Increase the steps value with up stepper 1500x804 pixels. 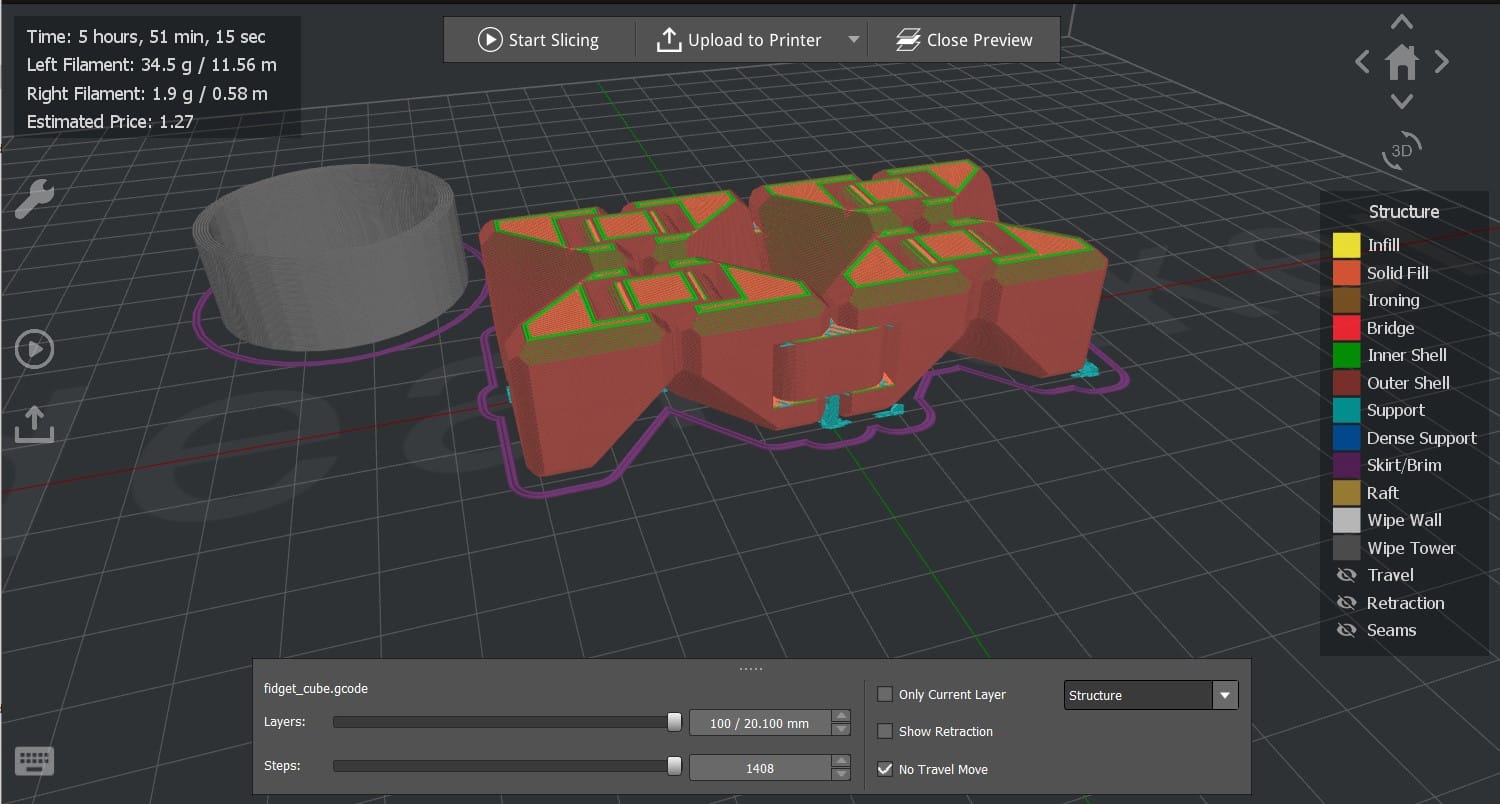(x=841, y=761)
